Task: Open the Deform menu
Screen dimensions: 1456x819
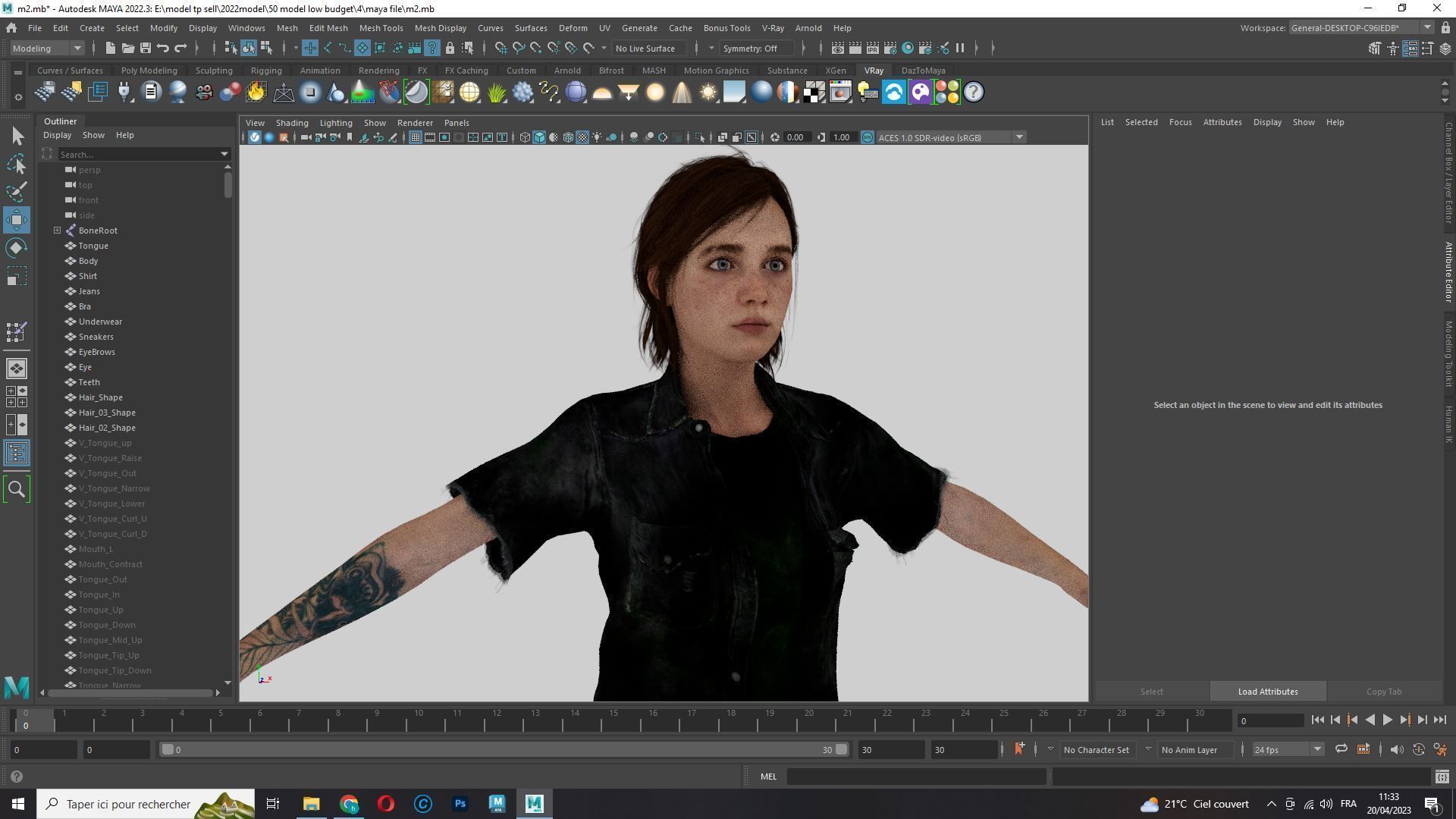Action: click(573, 28)
